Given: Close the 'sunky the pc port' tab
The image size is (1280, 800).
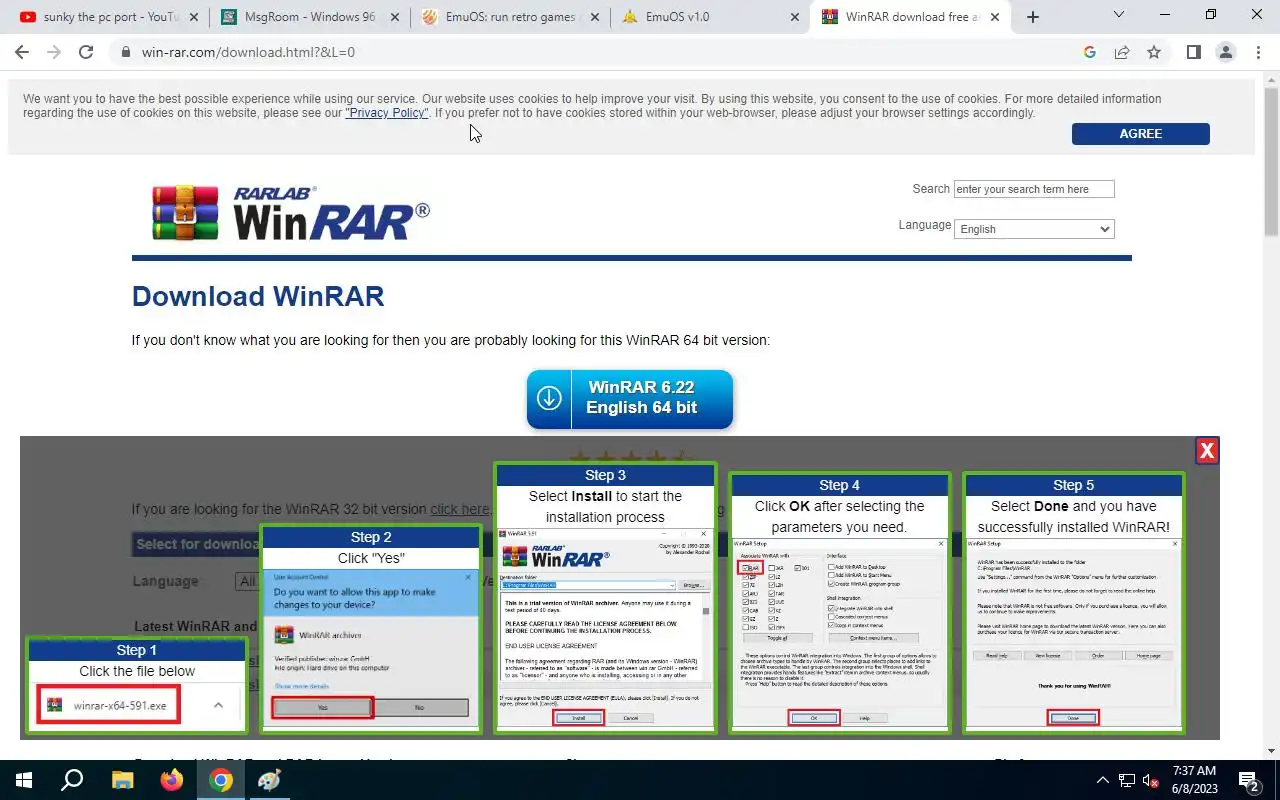Looking at the screenshot, I should coord(192,17).
